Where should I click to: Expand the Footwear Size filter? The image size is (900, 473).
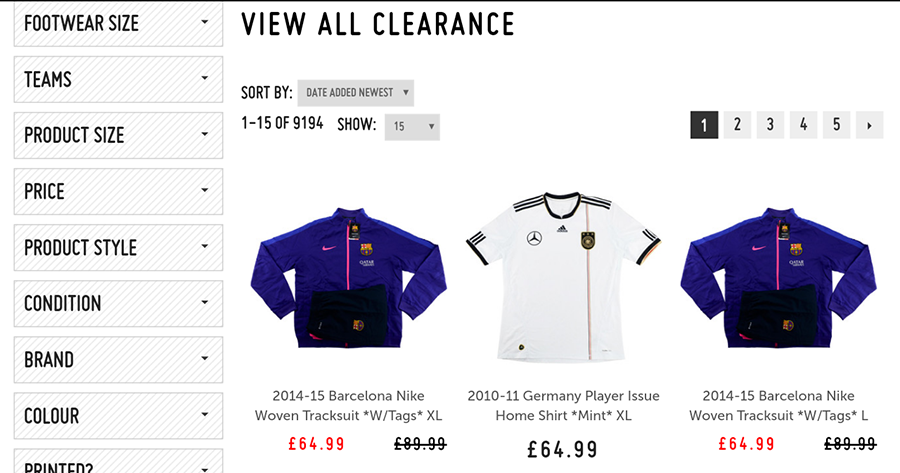(117, 23)
